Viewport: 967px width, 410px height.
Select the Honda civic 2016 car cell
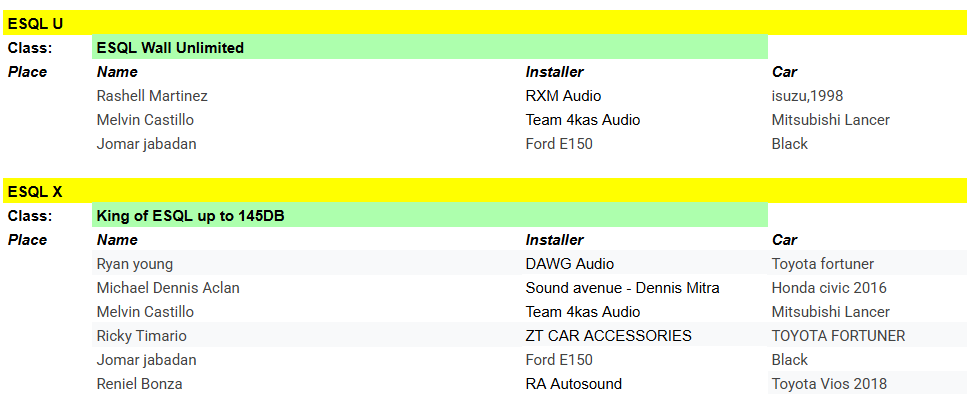(829, 288)
